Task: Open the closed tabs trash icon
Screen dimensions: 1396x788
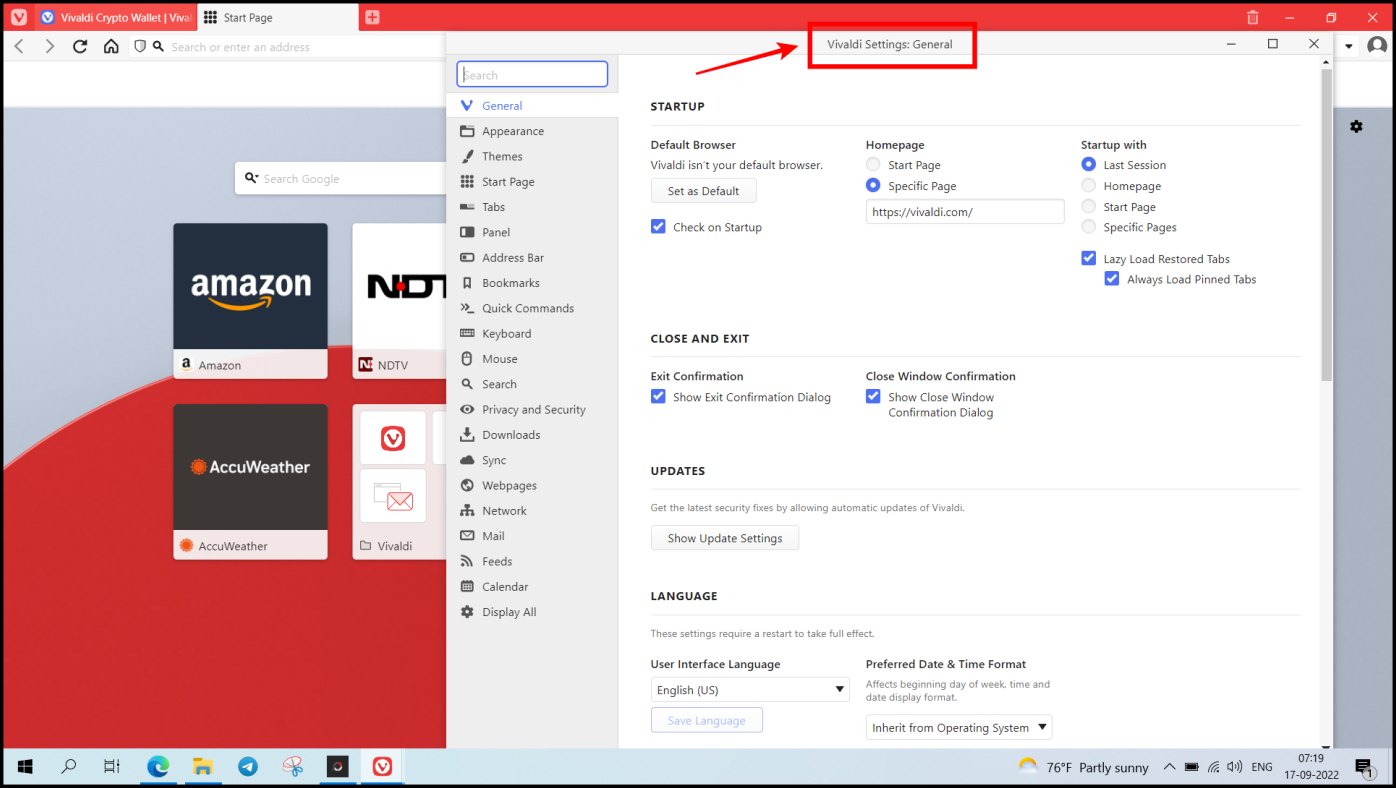Action: coord(1253,17)
